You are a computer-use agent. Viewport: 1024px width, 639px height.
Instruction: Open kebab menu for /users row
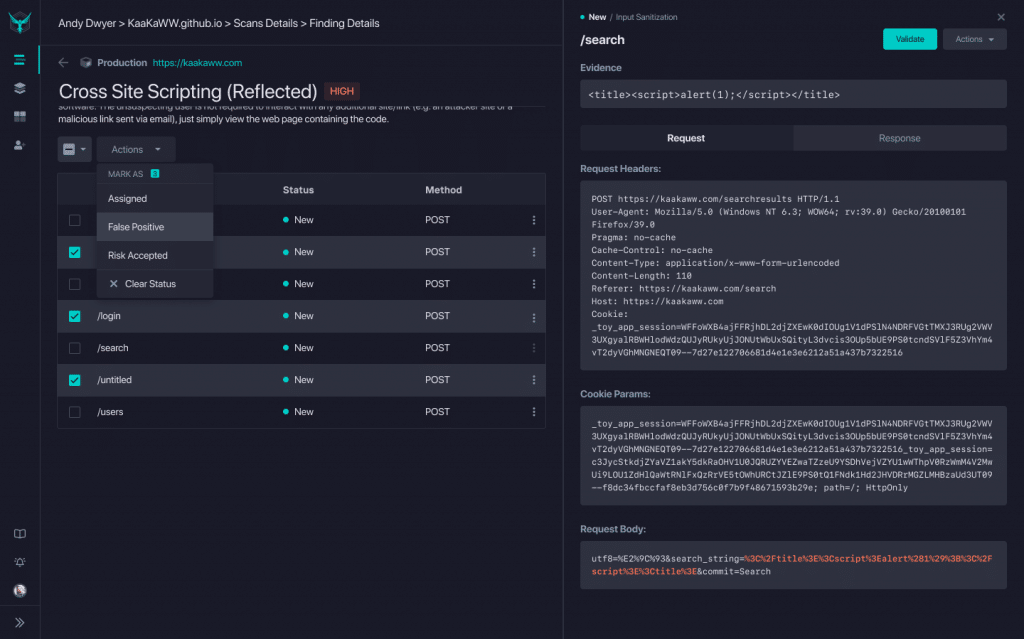(x=534, y=412)
